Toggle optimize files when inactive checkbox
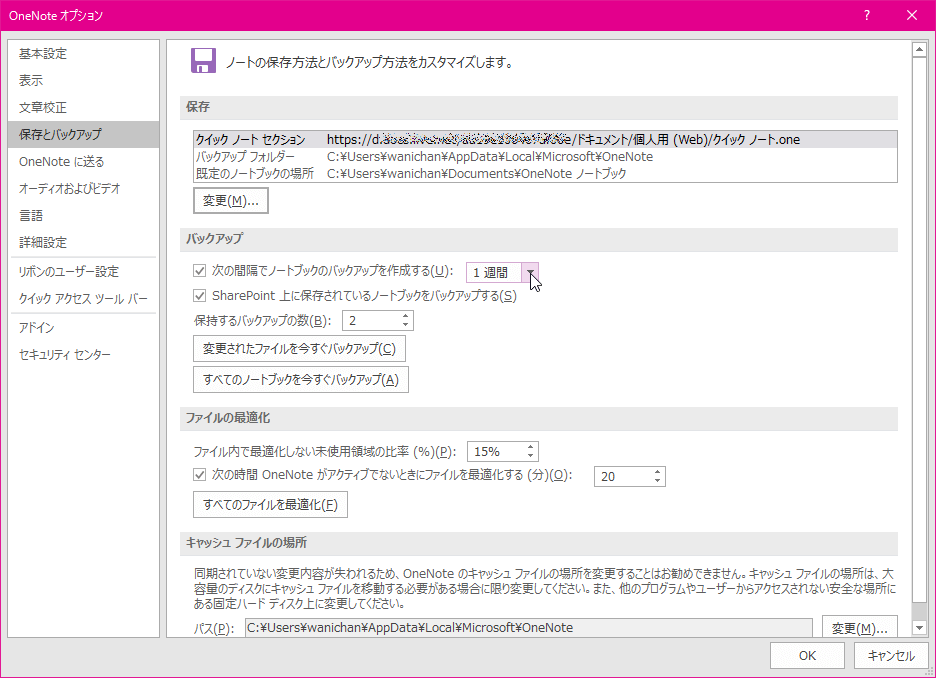Image resolution: width=936 pixels, height=678 pixels. pyautogui.click(x=199, y=474)
